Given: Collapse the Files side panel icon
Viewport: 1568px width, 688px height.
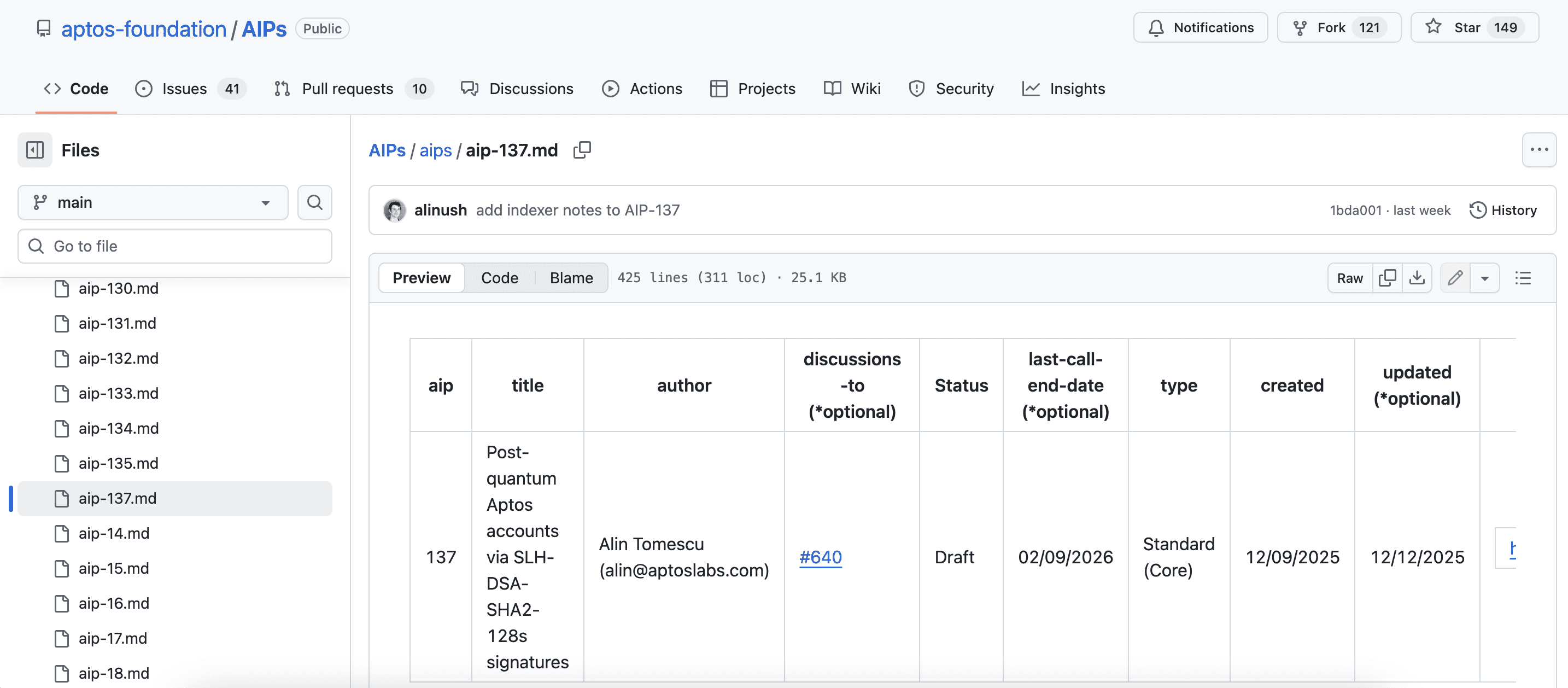Looking at the screenshot, I should [34, 150].
